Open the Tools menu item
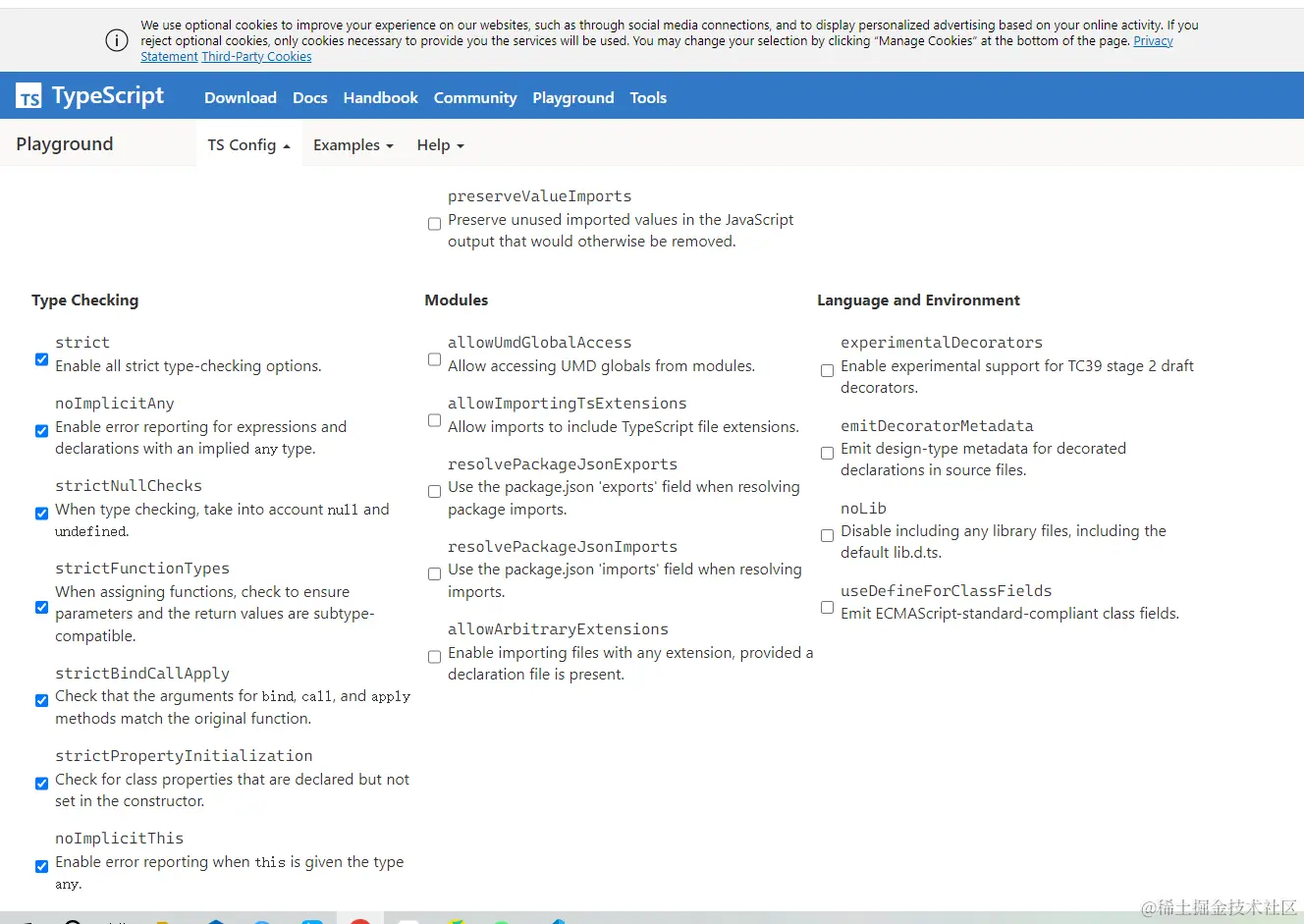This screenshot has height=924, width=1304. pos(648,98)
